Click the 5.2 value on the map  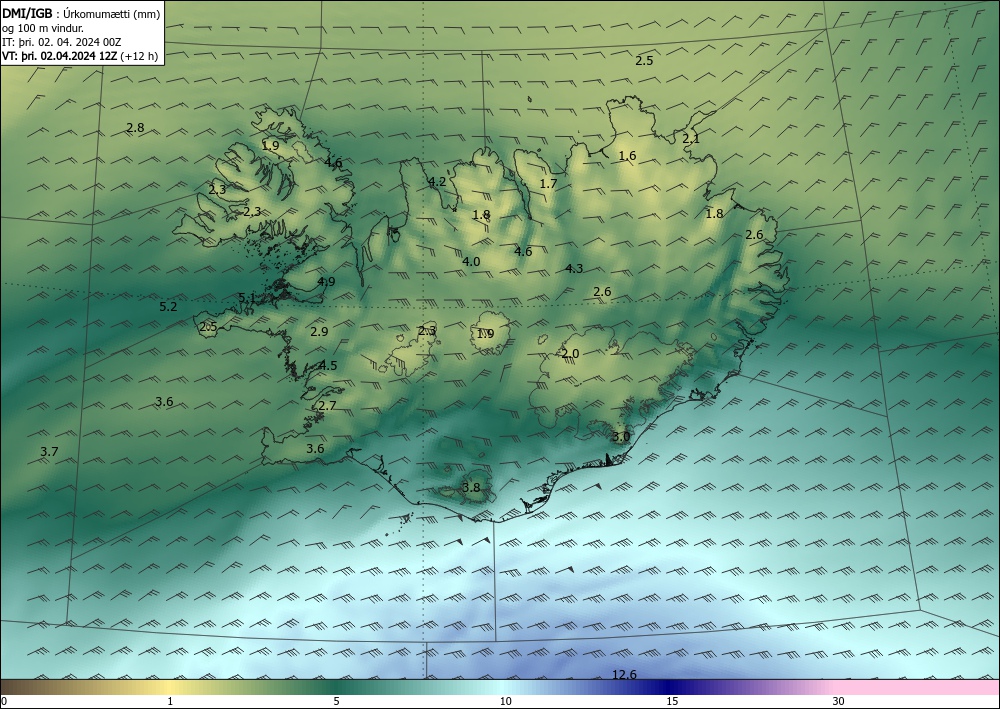168,307
